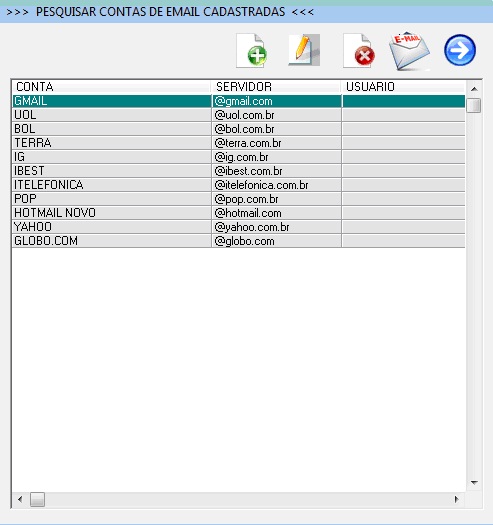Image resolution: width=493 pixels, height=525 pixels.
Task: Click the @bol.com.br server cell
Action: pyautogui.click(x=277, y=129)
